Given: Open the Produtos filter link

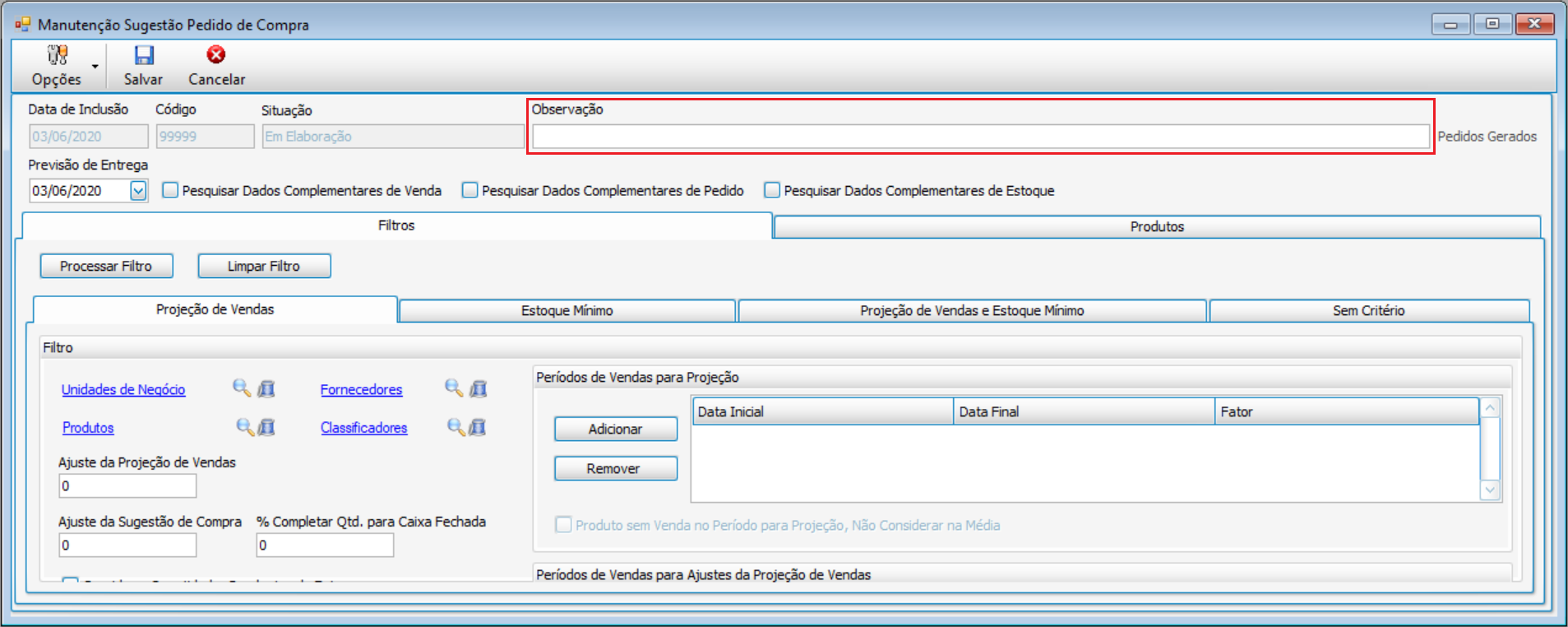Looking at the screenshot, I should tap(88, 428).
